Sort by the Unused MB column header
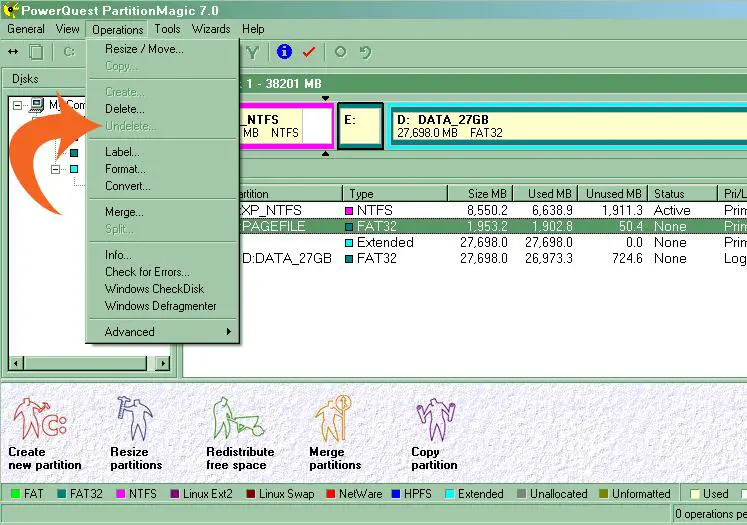Viewport: 747px width, 525px height. pyautogui.click(x=613, y=193)
